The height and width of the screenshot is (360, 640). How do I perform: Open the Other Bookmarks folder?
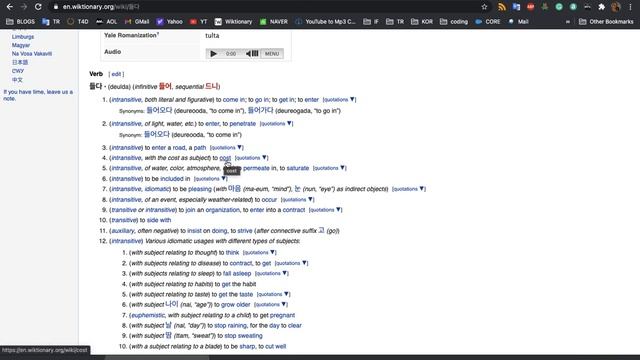tap(606, 22)
